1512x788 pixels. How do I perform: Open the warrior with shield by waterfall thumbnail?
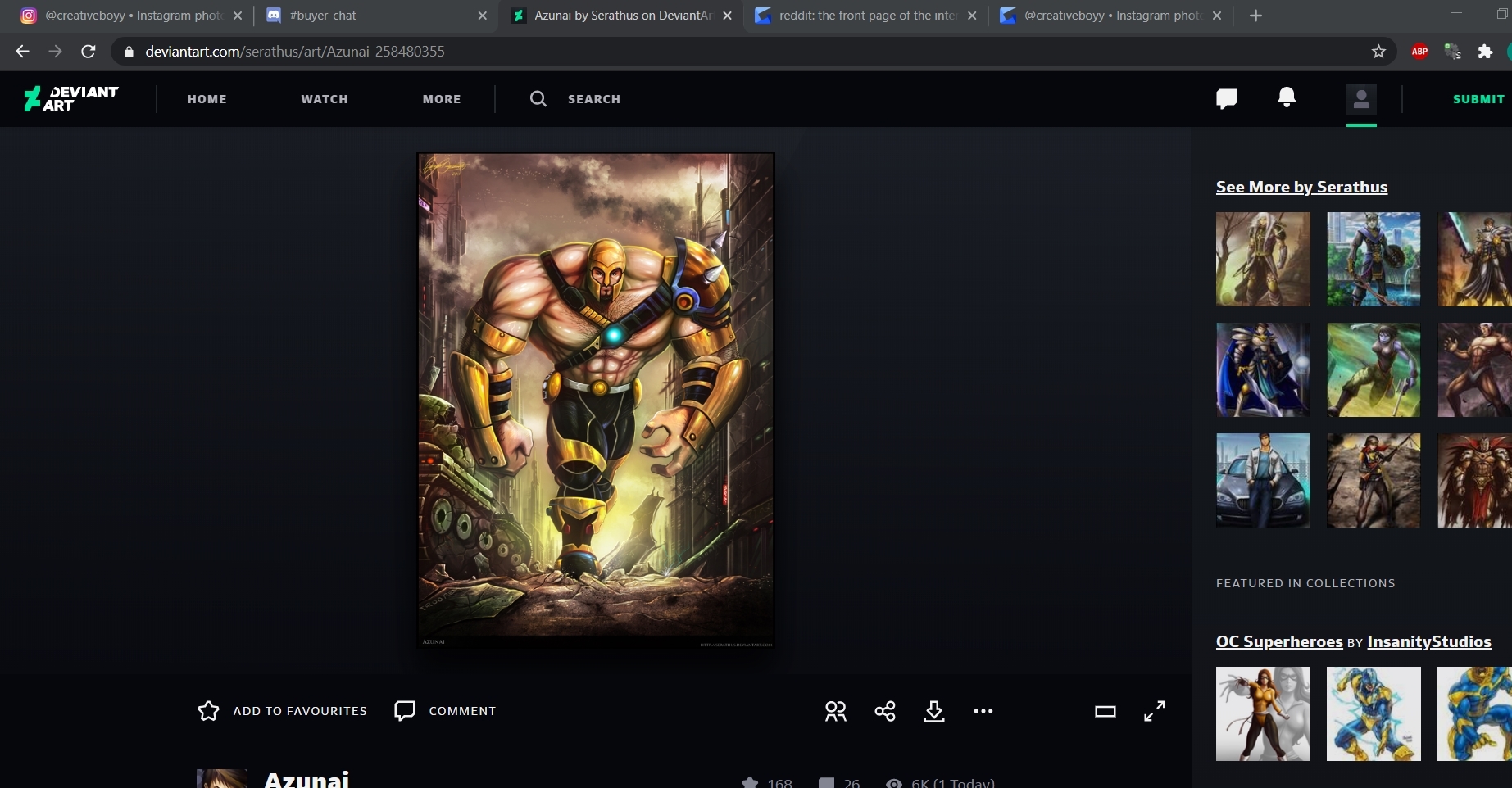(x=1374, y=259)
